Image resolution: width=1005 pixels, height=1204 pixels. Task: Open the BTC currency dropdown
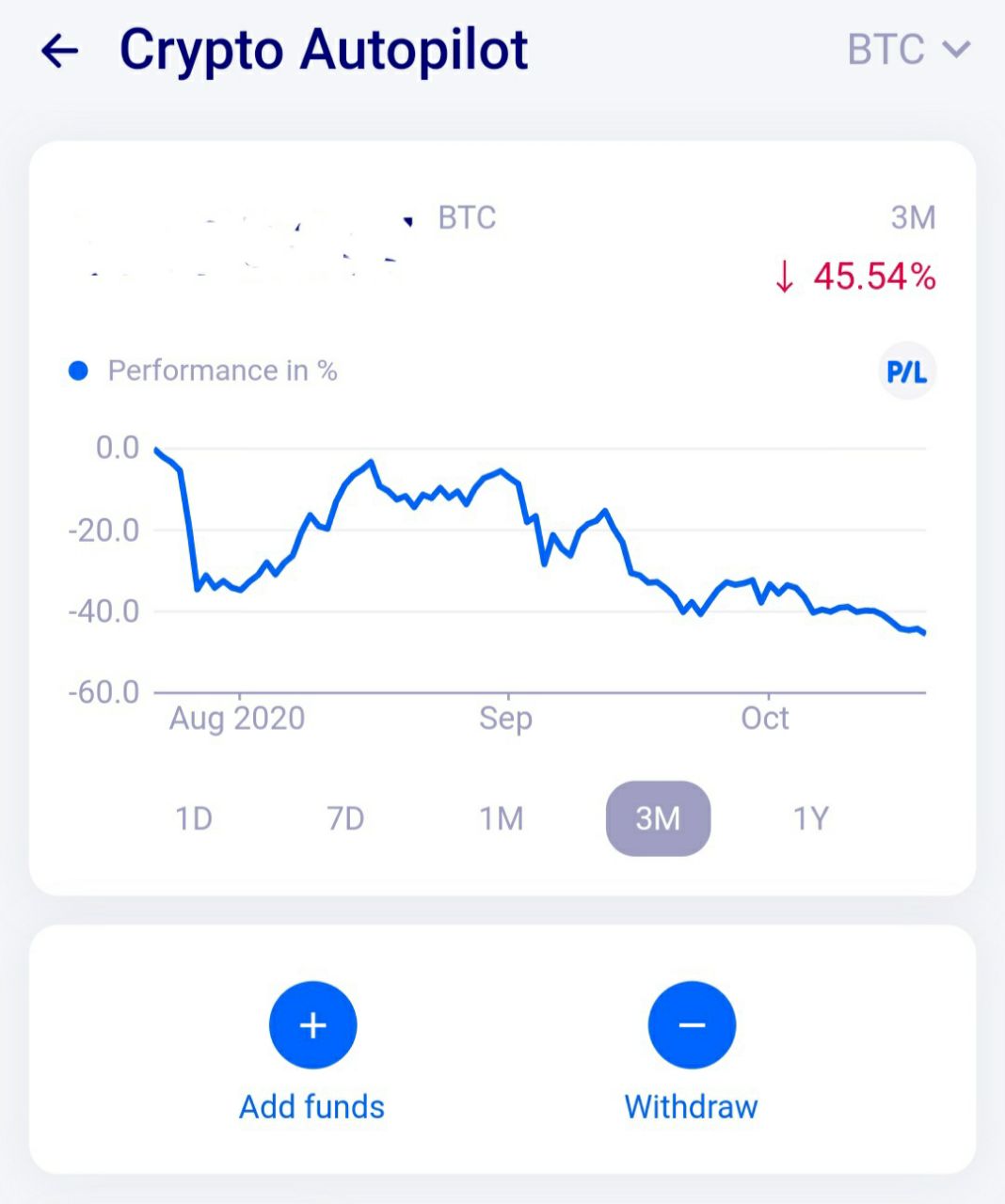tap(909, 50)
